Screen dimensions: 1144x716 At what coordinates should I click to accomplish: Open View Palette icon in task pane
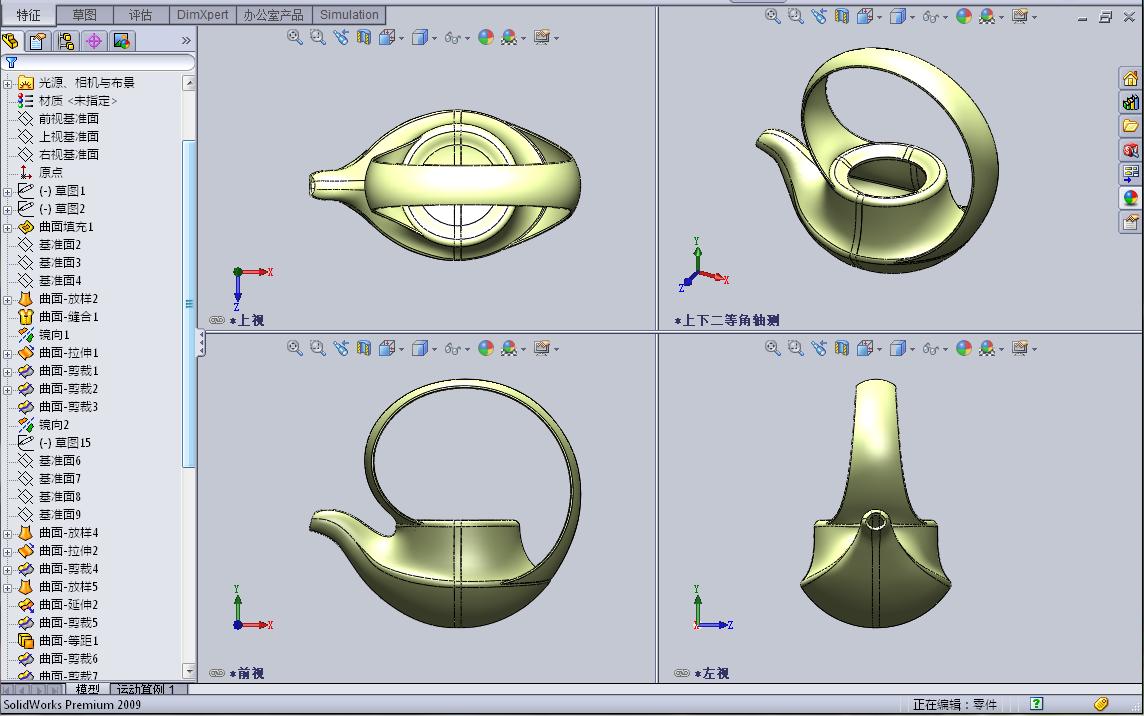coord(1130,174)
